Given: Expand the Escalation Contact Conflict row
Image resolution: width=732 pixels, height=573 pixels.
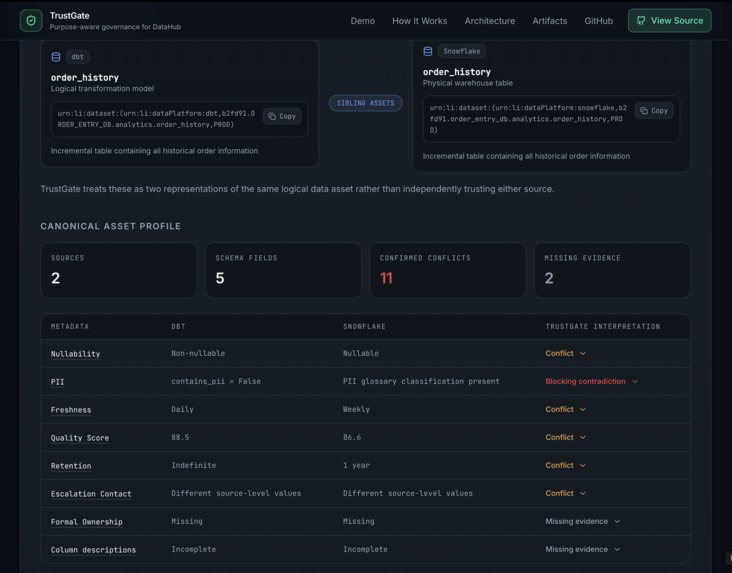Looking at the screenshot, I should tap(565, 494).
